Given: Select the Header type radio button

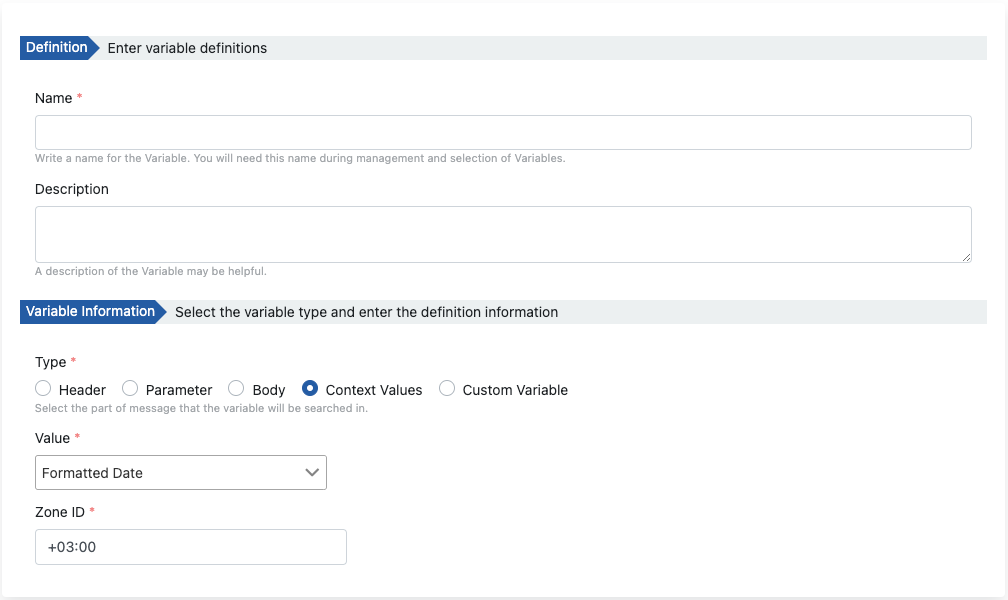Looking at the screenshot, I should [x=43, y=389].
